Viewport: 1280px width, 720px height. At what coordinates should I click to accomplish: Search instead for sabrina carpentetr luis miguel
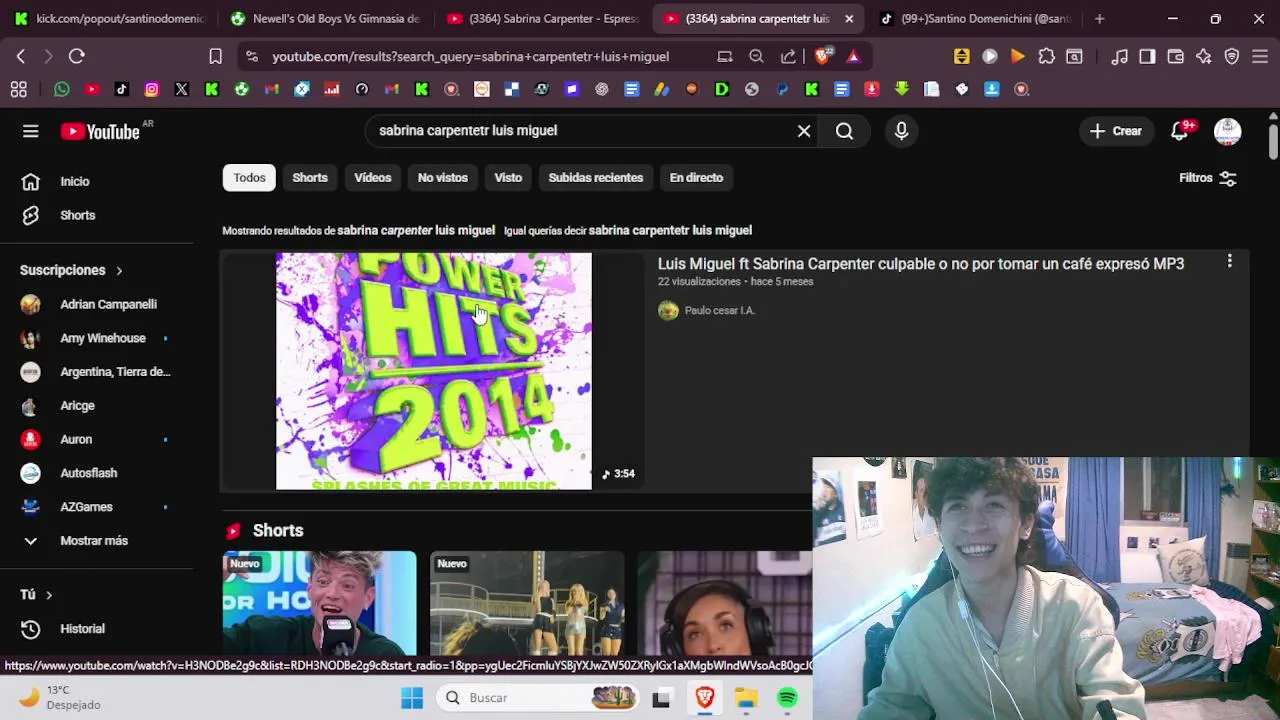click(x=670, y=231)
